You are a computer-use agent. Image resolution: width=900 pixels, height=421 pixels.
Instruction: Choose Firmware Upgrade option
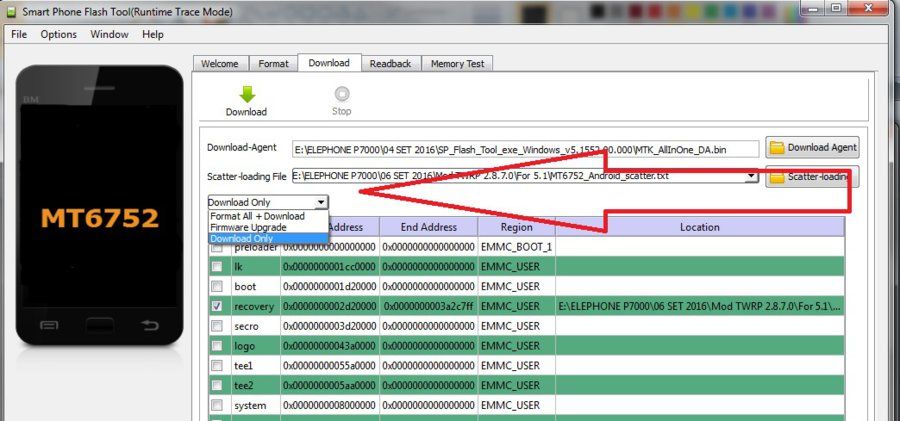tap(268, 227)
